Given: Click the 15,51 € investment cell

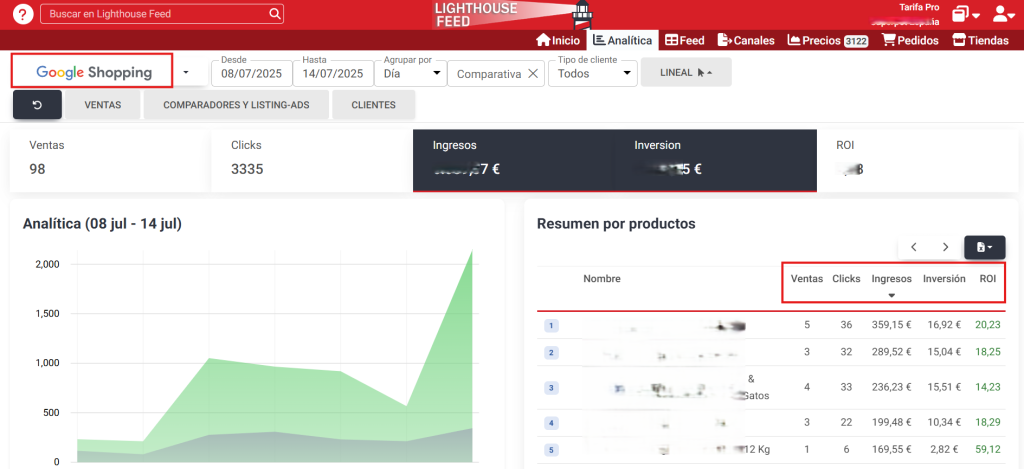Looking at the screenshot, I should click(944, 387).
